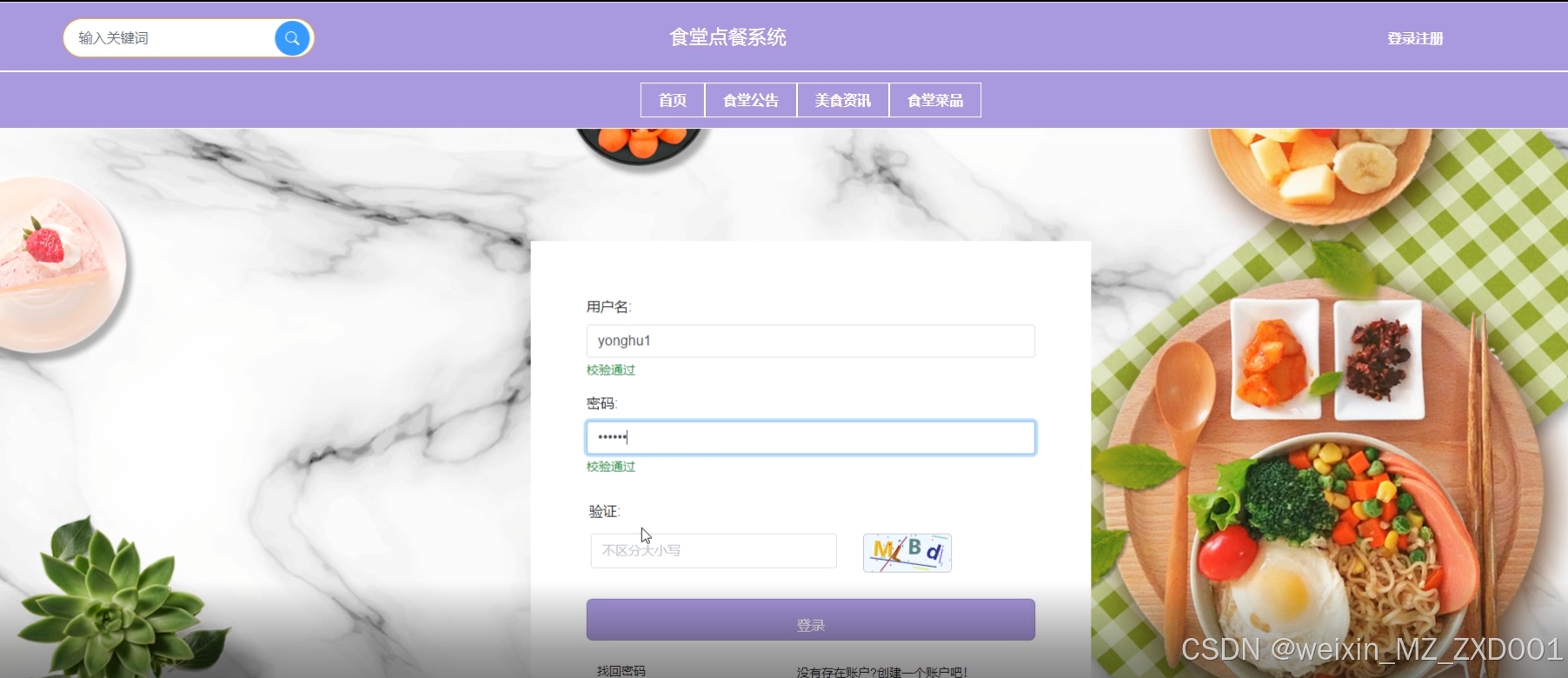Click the 食堂点餐系统 site title
Image resolution: width=1568 pixels, height=678 pixels.
728,37
